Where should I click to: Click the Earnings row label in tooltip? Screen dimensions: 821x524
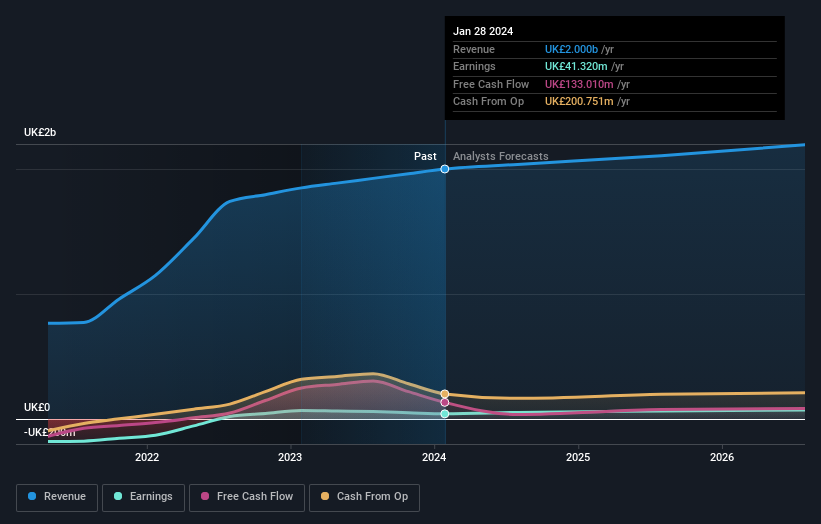pos(474,66)
